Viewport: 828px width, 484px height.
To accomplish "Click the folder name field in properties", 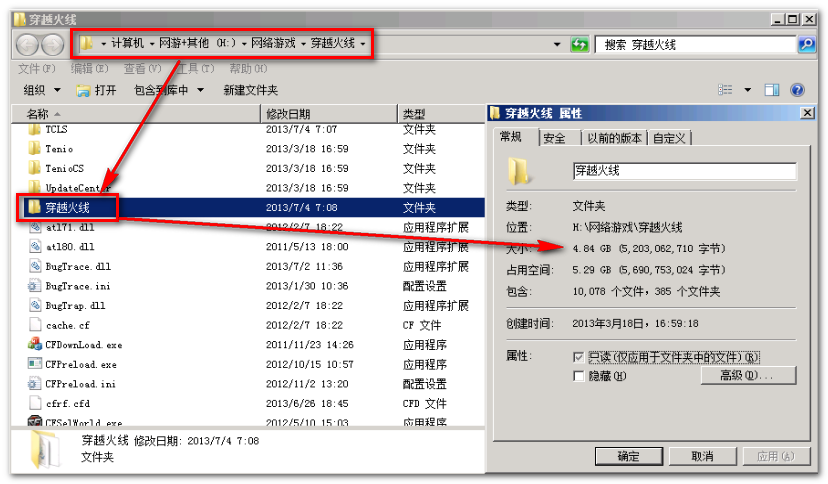I will (684, 171).
